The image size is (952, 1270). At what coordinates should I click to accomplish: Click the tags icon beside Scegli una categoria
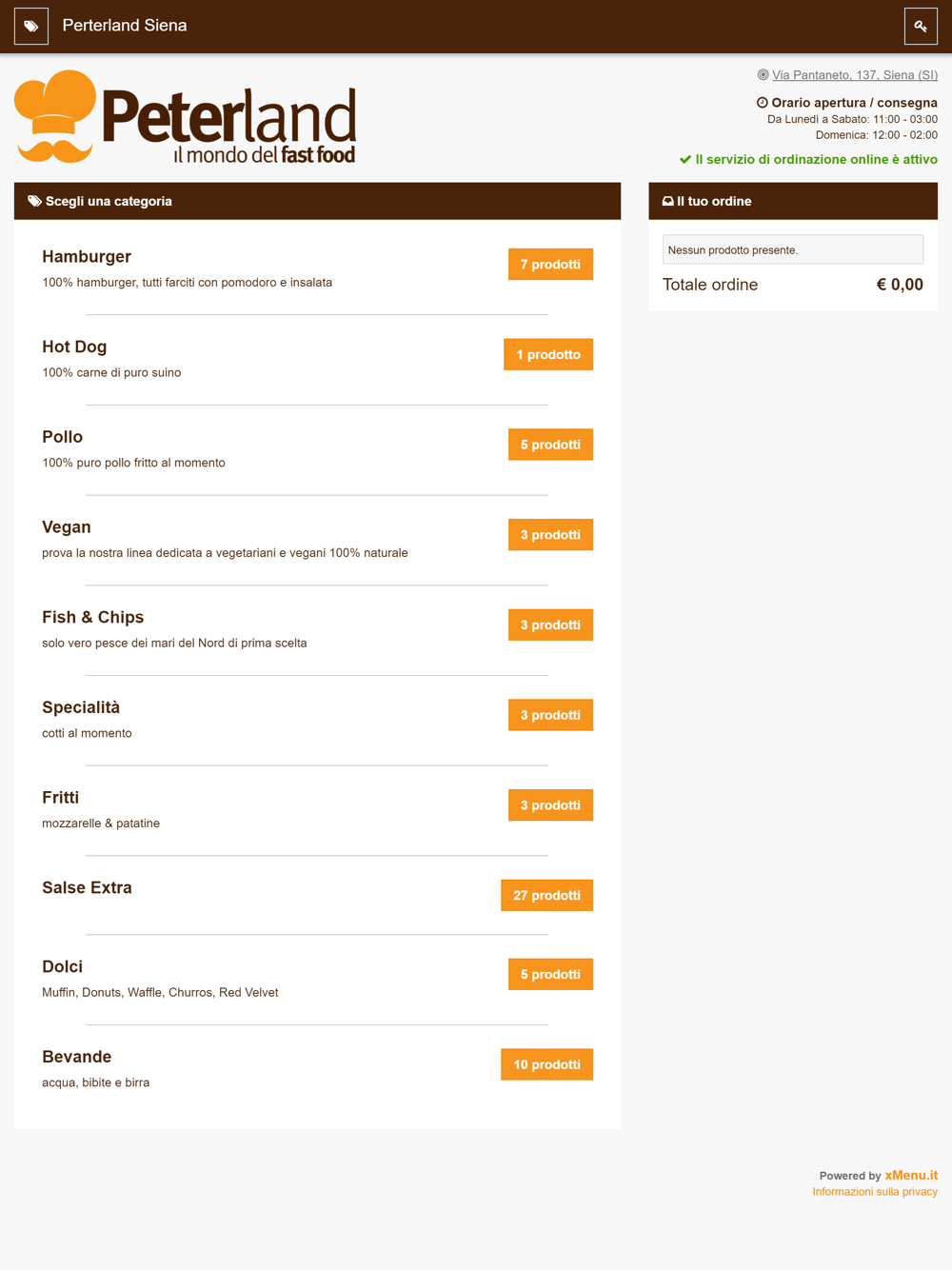coord(34,201)
